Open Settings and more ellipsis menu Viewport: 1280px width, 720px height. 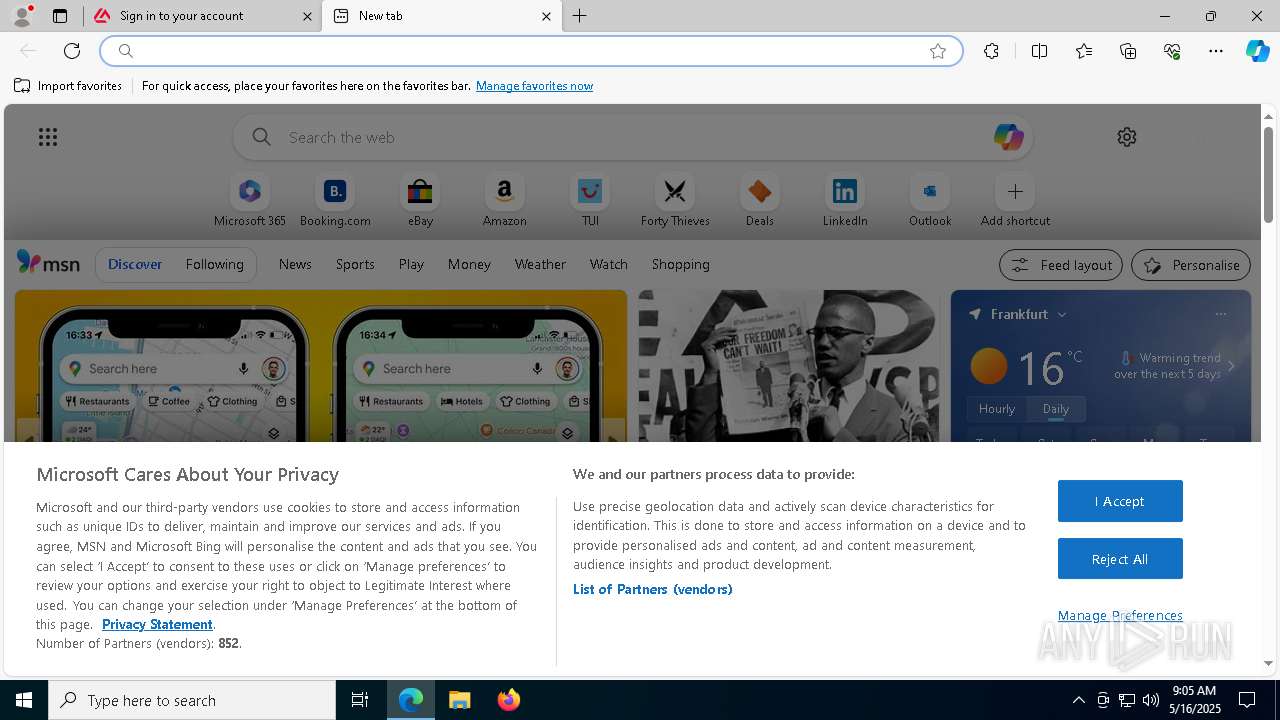coord(1216,51)
